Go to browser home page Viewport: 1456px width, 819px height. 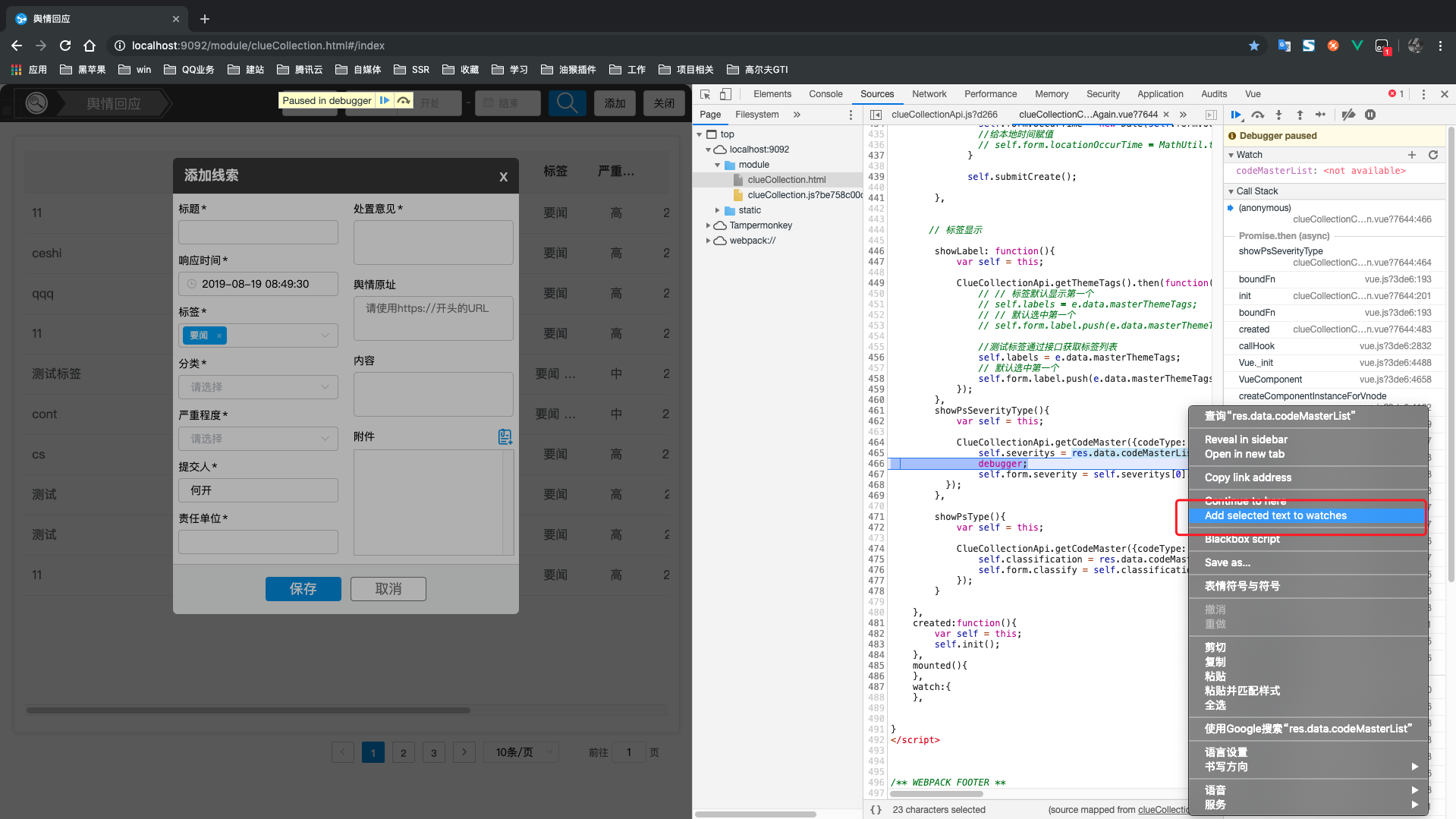[90, 46]
